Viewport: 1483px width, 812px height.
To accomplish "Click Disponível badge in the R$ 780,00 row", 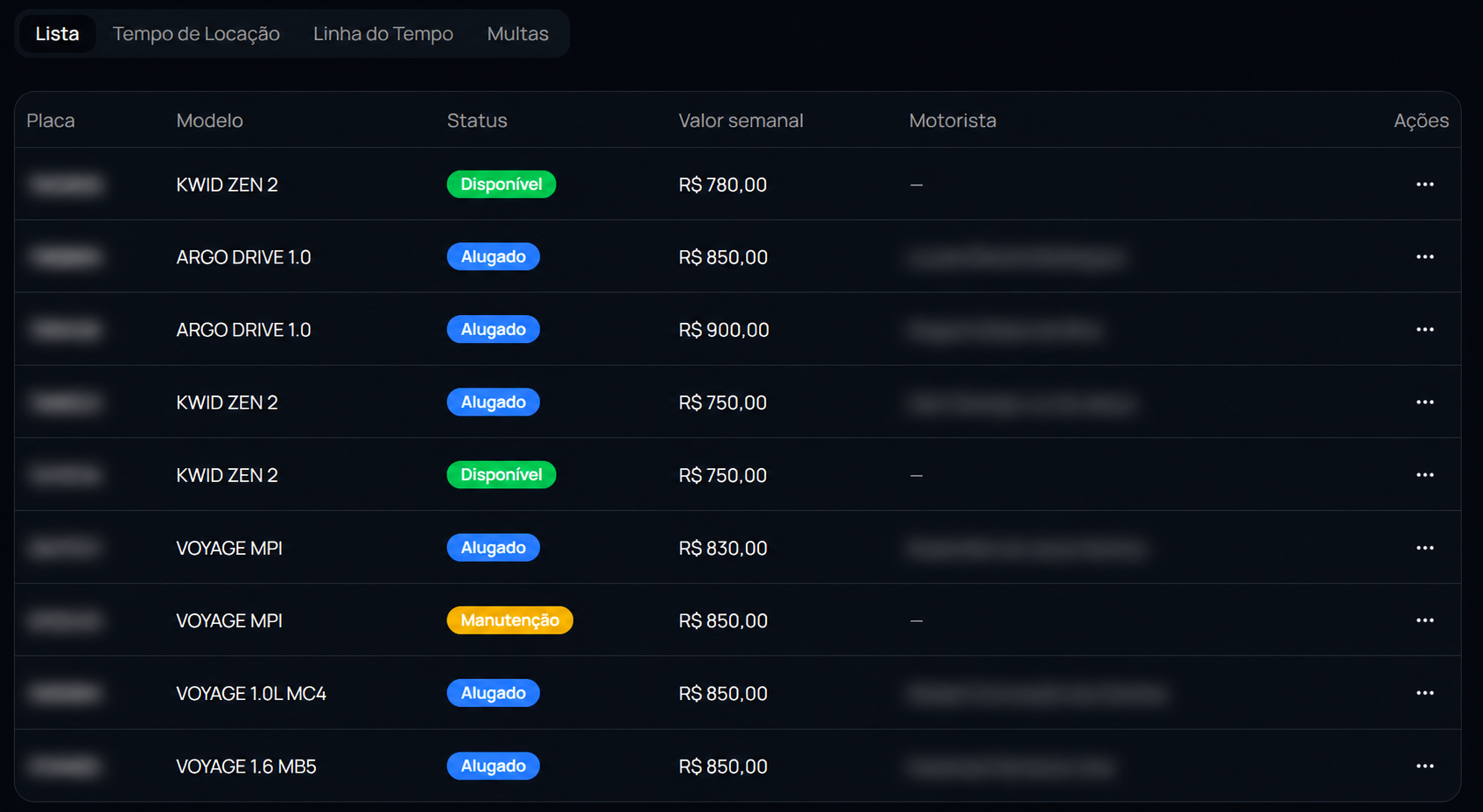I will (x=502, y=185).
